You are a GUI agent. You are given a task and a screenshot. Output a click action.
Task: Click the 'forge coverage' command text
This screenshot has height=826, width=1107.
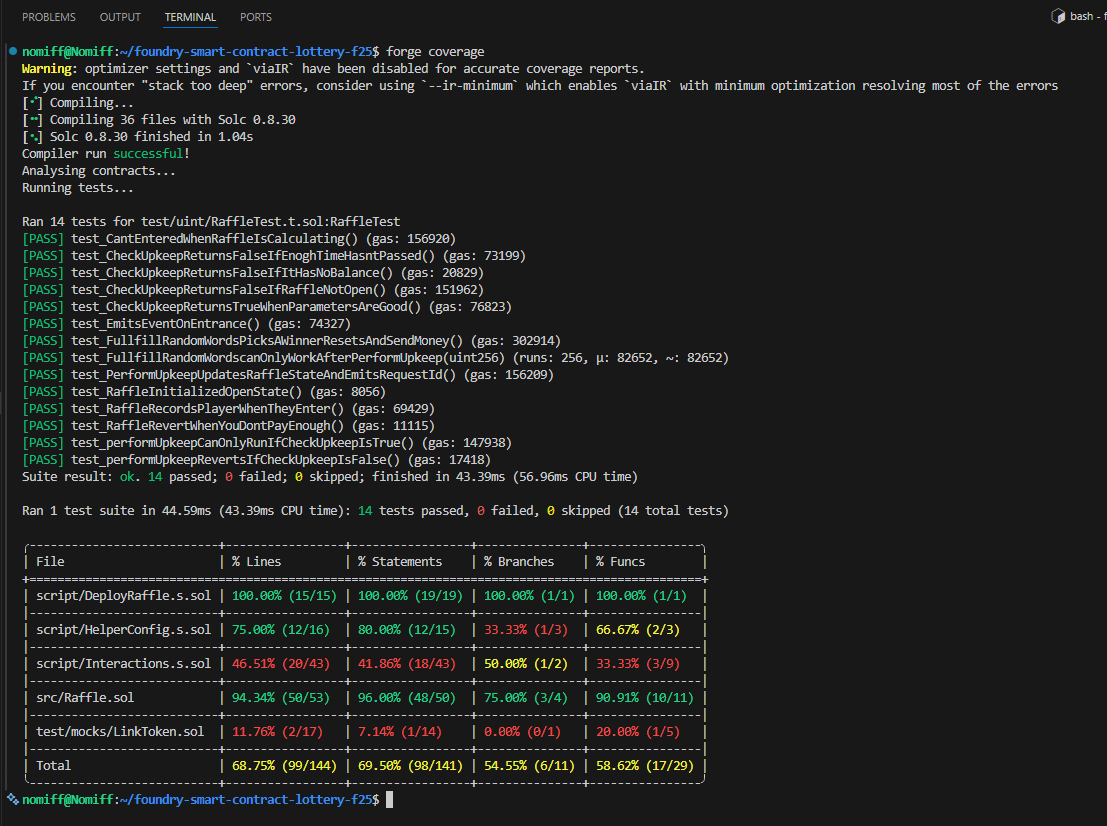tap(435, 52)
